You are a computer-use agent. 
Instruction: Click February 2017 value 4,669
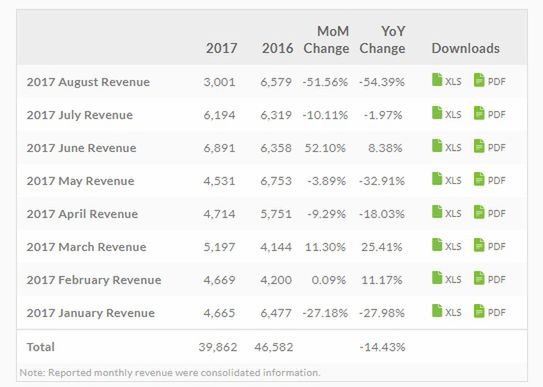coord(220,280)
